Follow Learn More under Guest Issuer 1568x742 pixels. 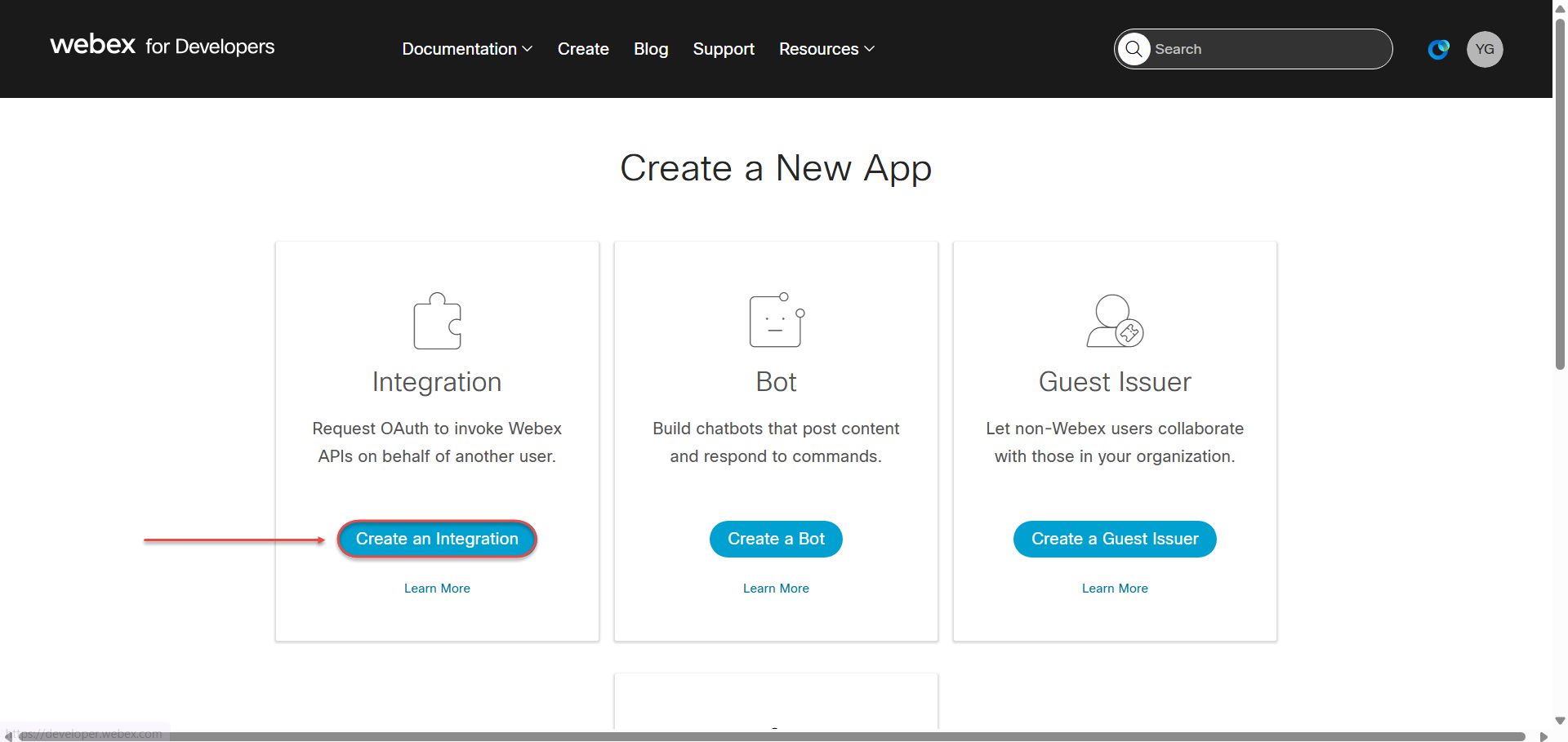click(x=1115, y=589)
